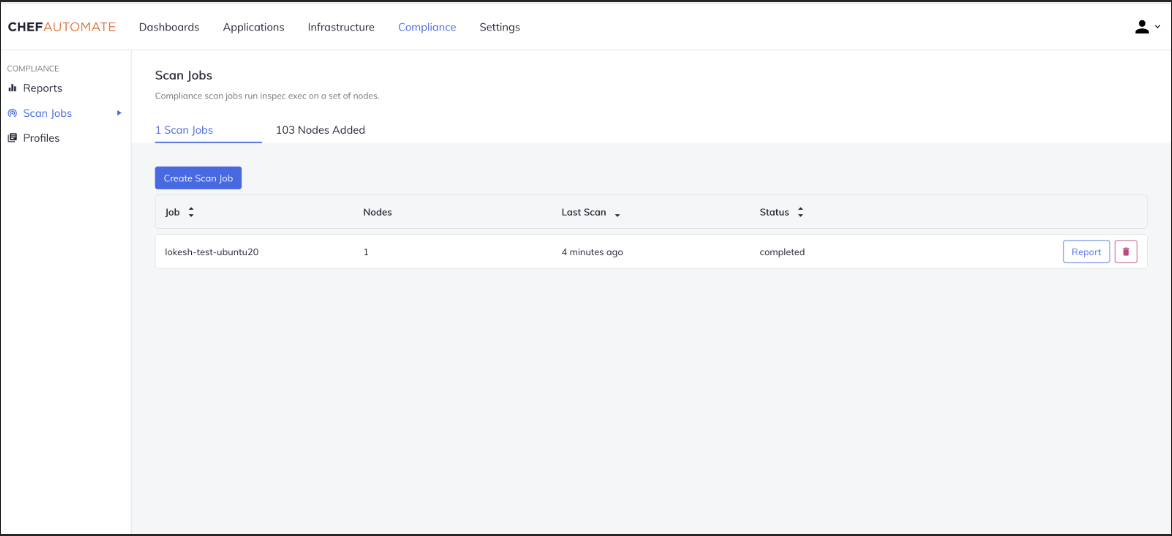1172x536 pixels.
Task: Select the 1 Scan Jobs tab
Action: coord(184,130)
